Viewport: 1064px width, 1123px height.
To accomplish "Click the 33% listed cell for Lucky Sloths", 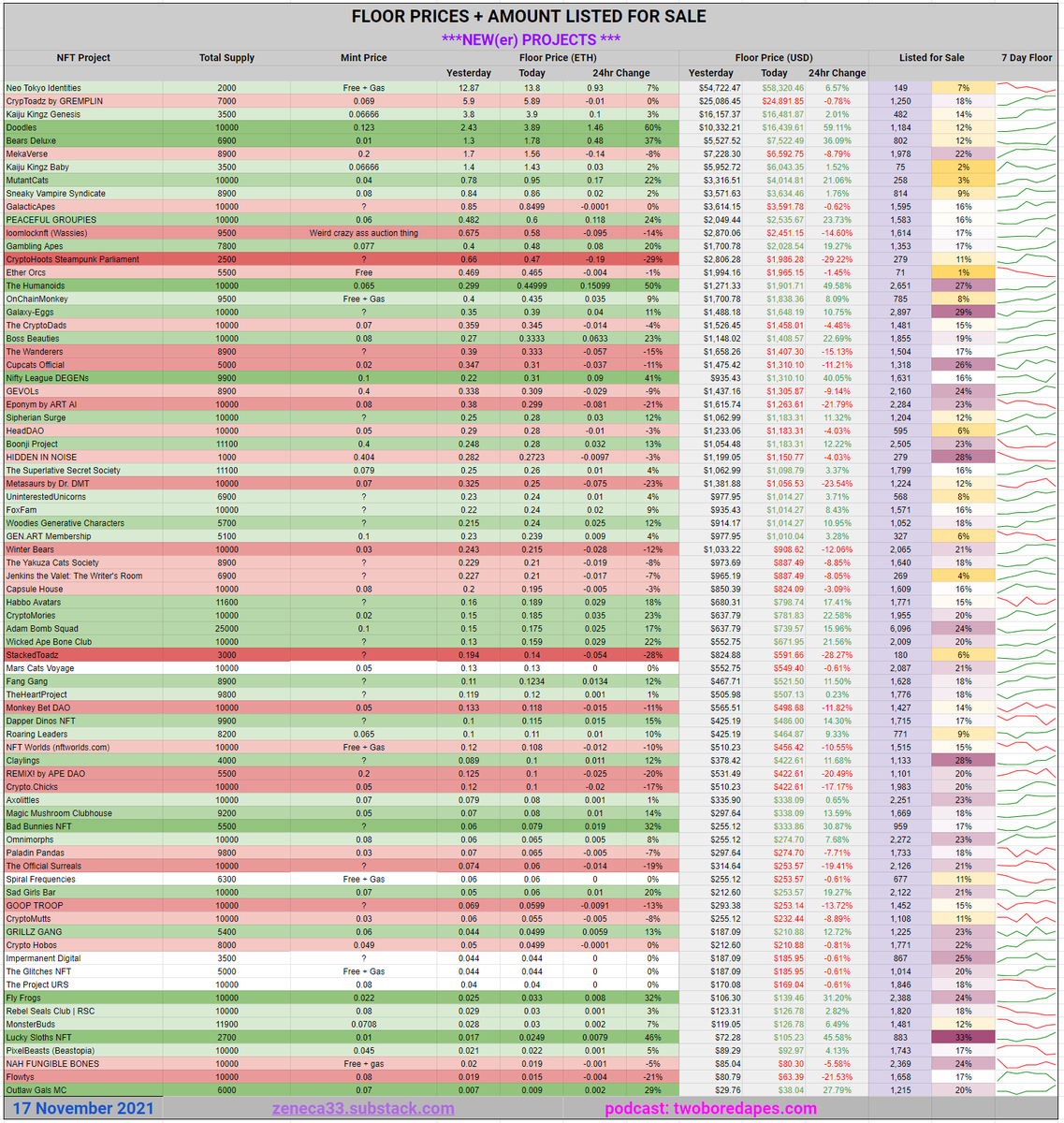I will click(x=963, y=1038).
